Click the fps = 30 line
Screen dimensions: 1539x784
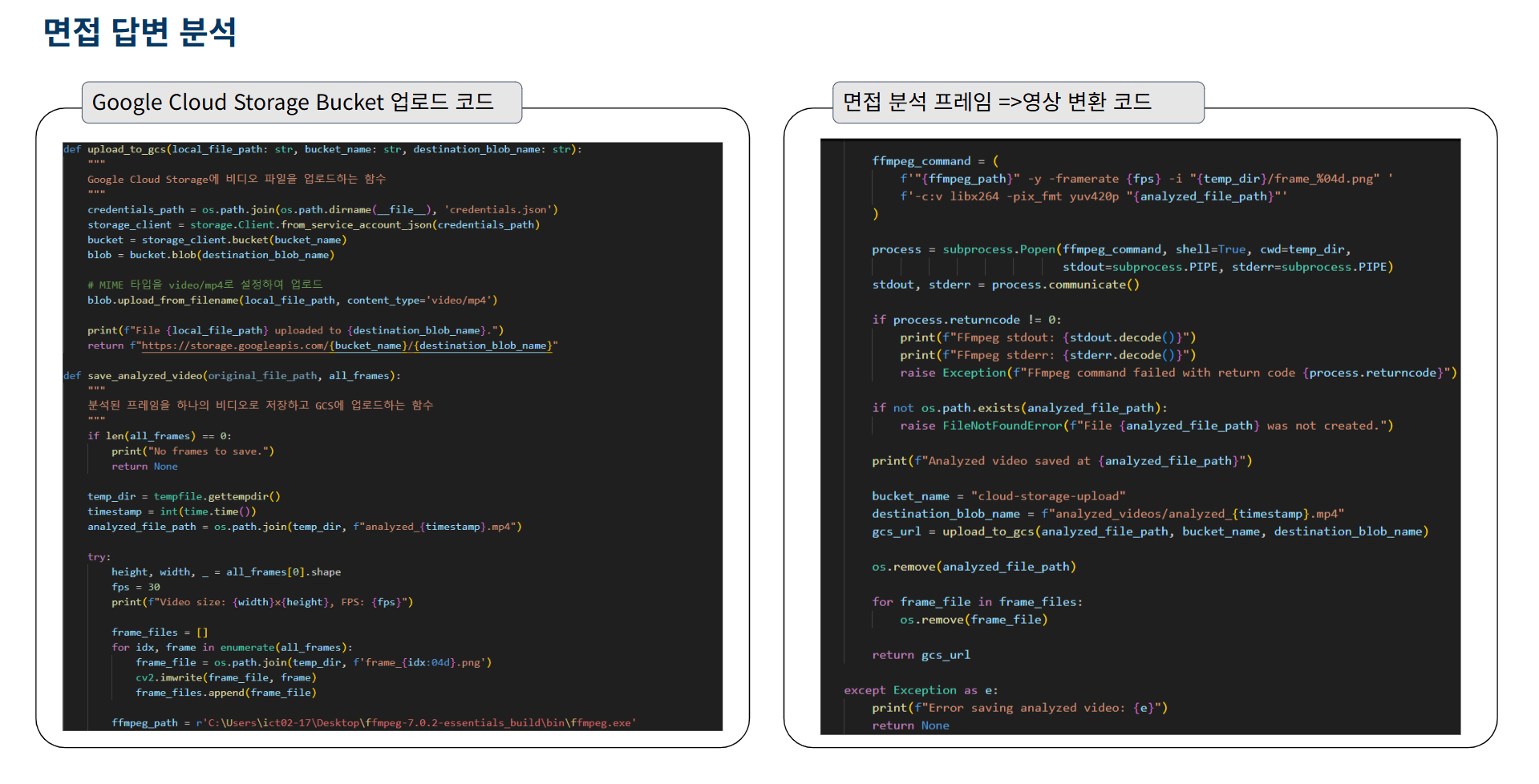(x=136, y=587)
